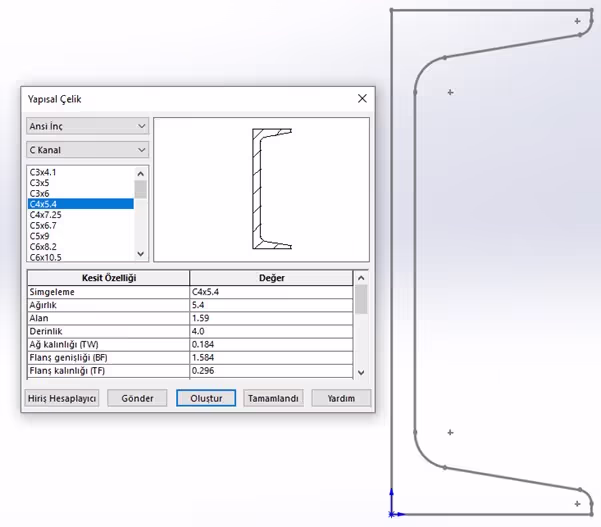This screenshot has width=601, height=527.
Task: Click the properties table scrollbar thumb
Action: pos(361,299)
